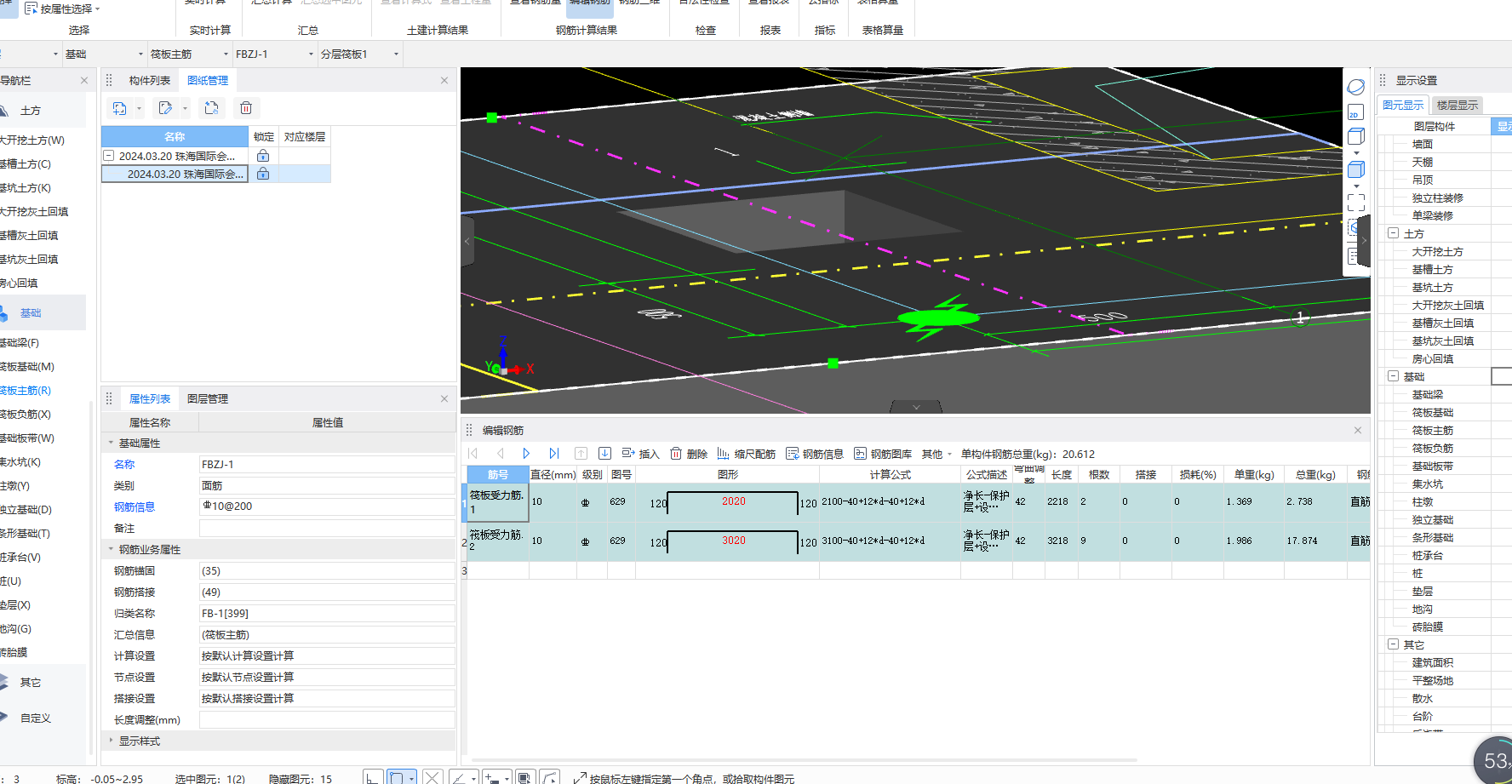The height and width of the screenshot is (784, 1512).
Task: Collapse 土方 group in display settings
Action: (1393, 232)
